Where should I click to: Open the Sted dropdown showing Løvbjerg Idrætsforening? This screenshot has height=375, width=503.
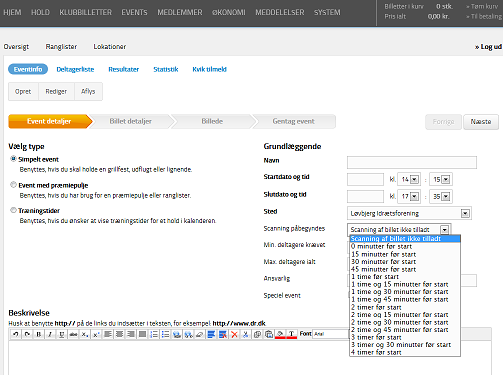(x=409, y=213)
